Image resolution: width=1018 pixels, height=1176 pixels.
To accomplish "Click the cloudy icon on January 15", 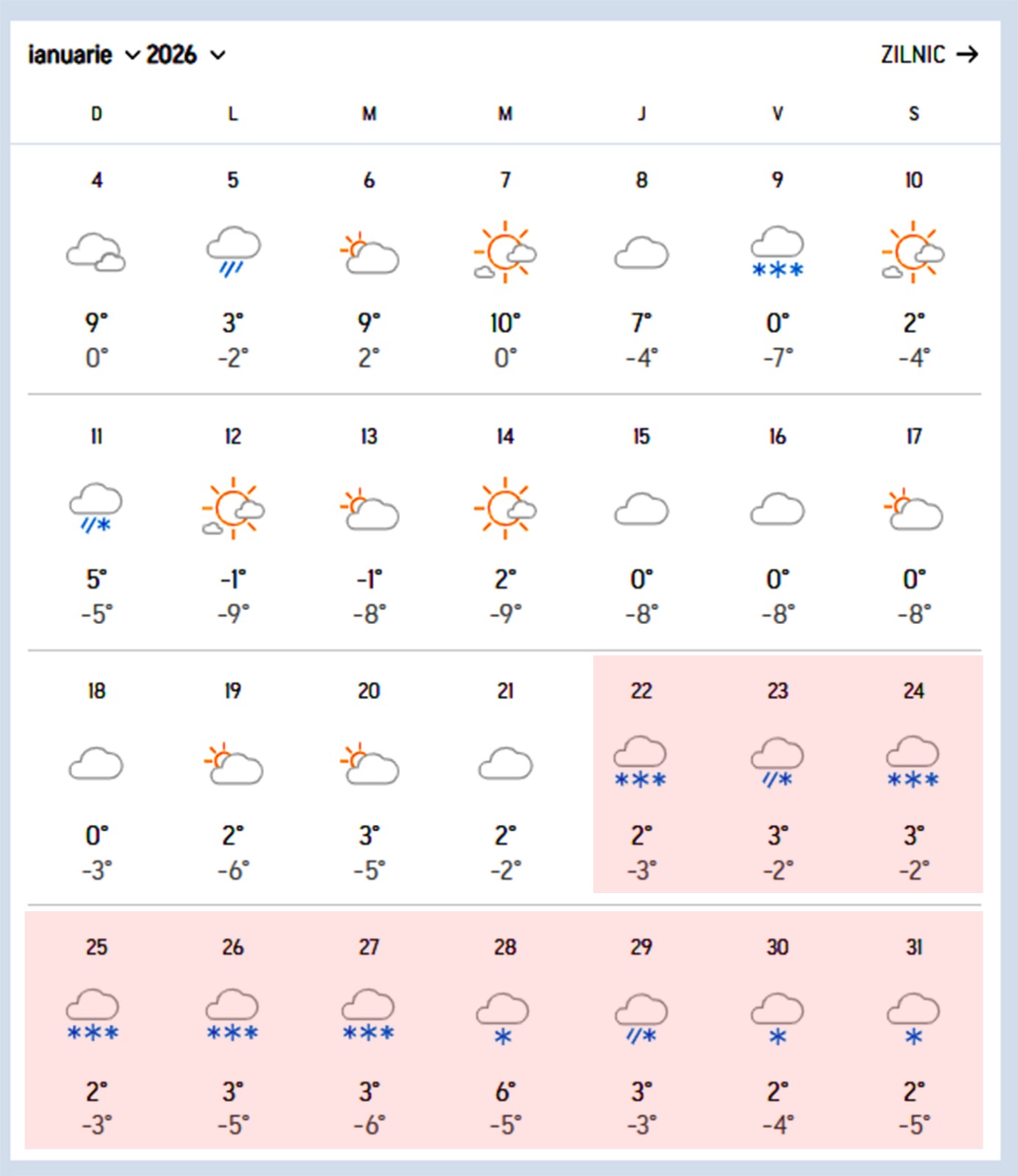I will pyautogui.click(x=642, y=509).
